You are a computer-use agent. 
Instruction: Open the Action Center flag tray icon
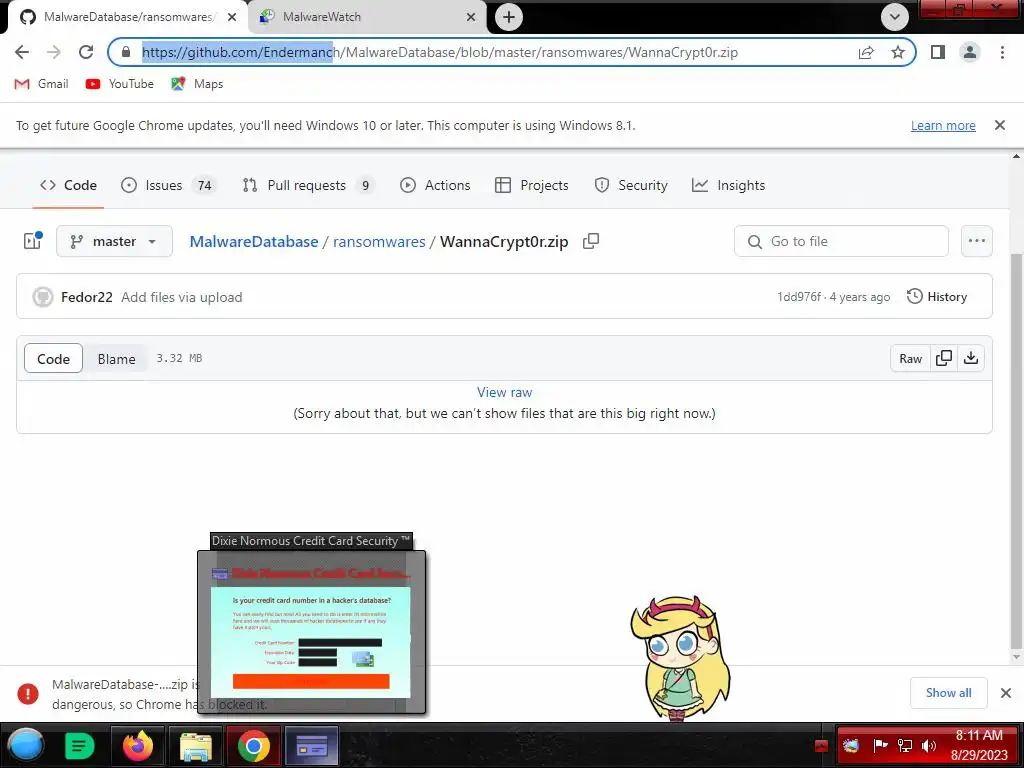click(x=880, y=745)
